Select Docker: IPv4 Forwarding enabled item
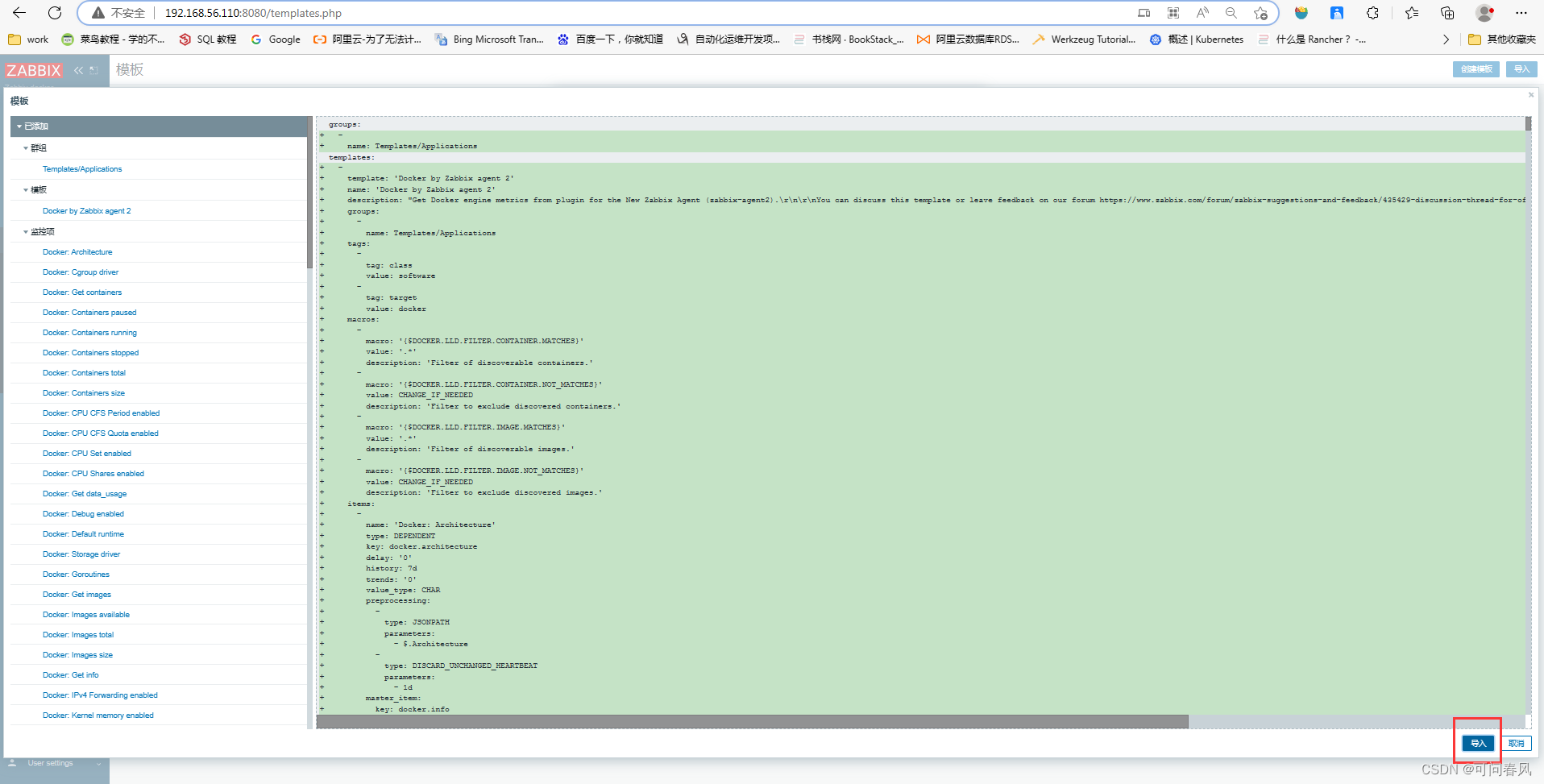This screenshot has width=1544, height=784. tap(100, 695)
